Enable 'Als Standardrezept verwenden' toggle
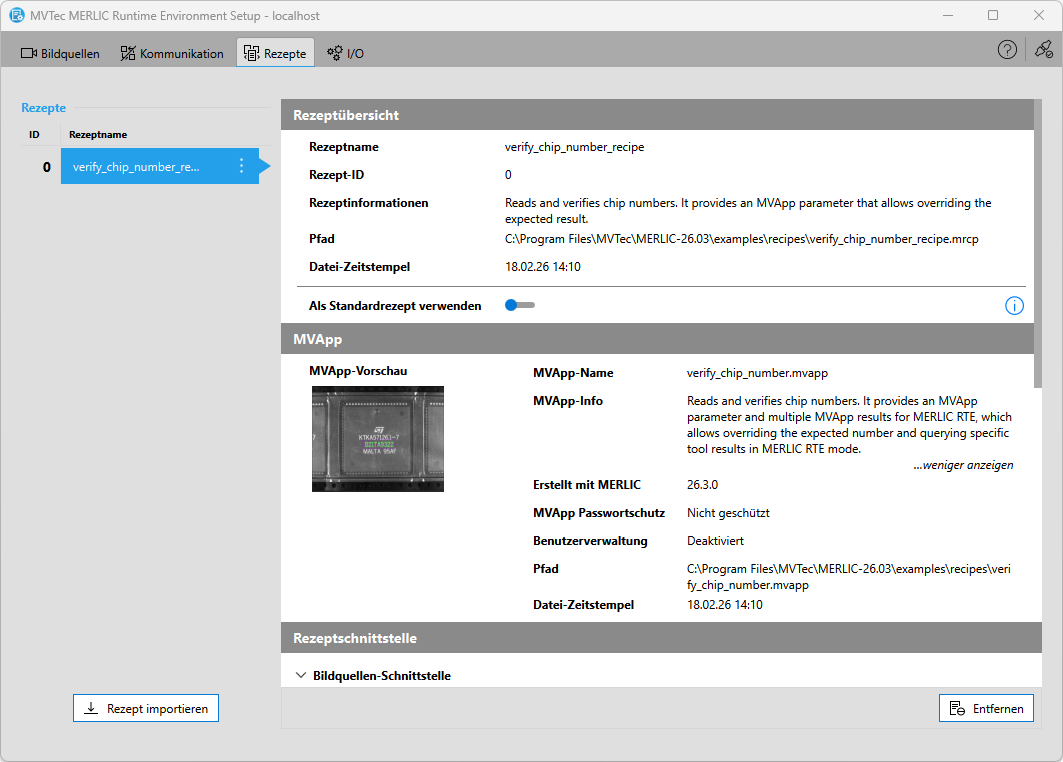 520,305
